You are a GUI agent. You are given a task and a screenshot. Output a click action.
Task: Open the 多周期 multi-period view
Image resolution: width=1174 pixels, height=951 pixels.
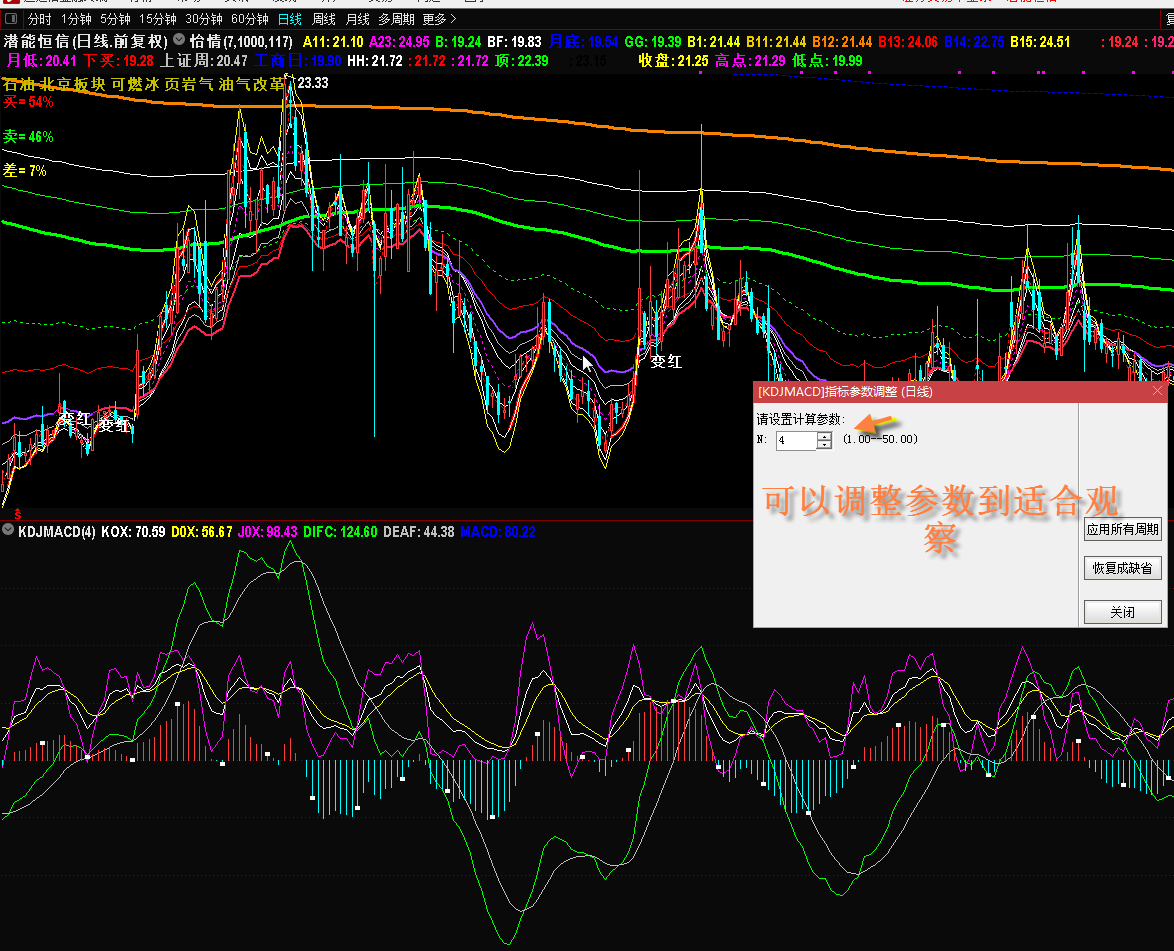396,19
